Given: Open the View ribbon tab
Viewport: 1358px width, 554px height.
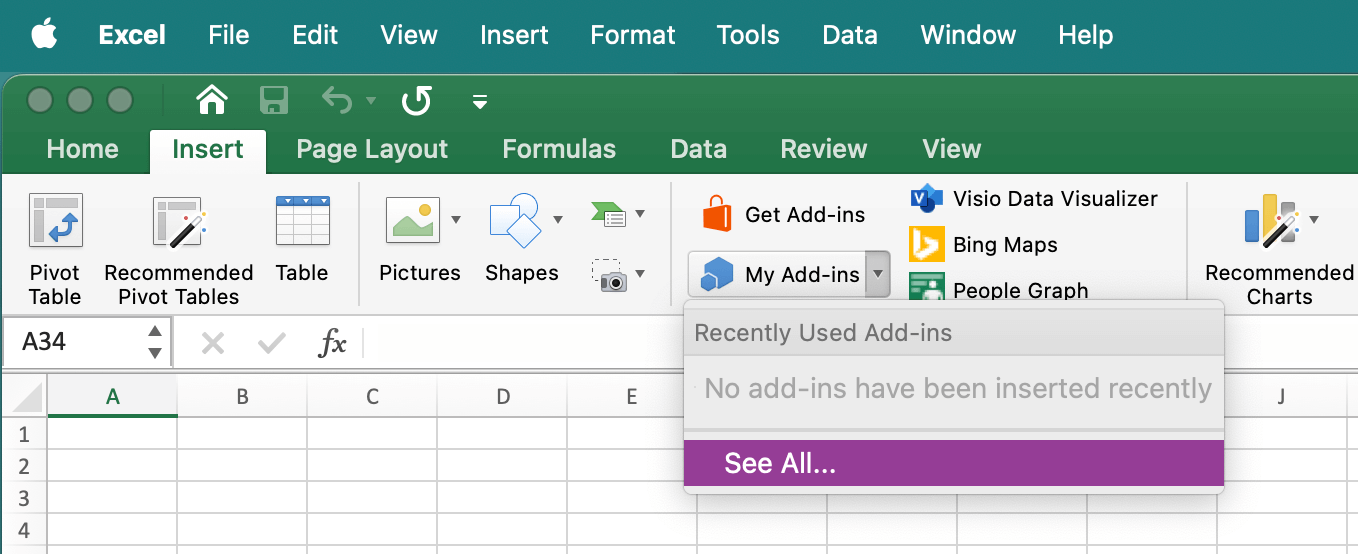Looking at the screenshot, I should coord(952,149).
